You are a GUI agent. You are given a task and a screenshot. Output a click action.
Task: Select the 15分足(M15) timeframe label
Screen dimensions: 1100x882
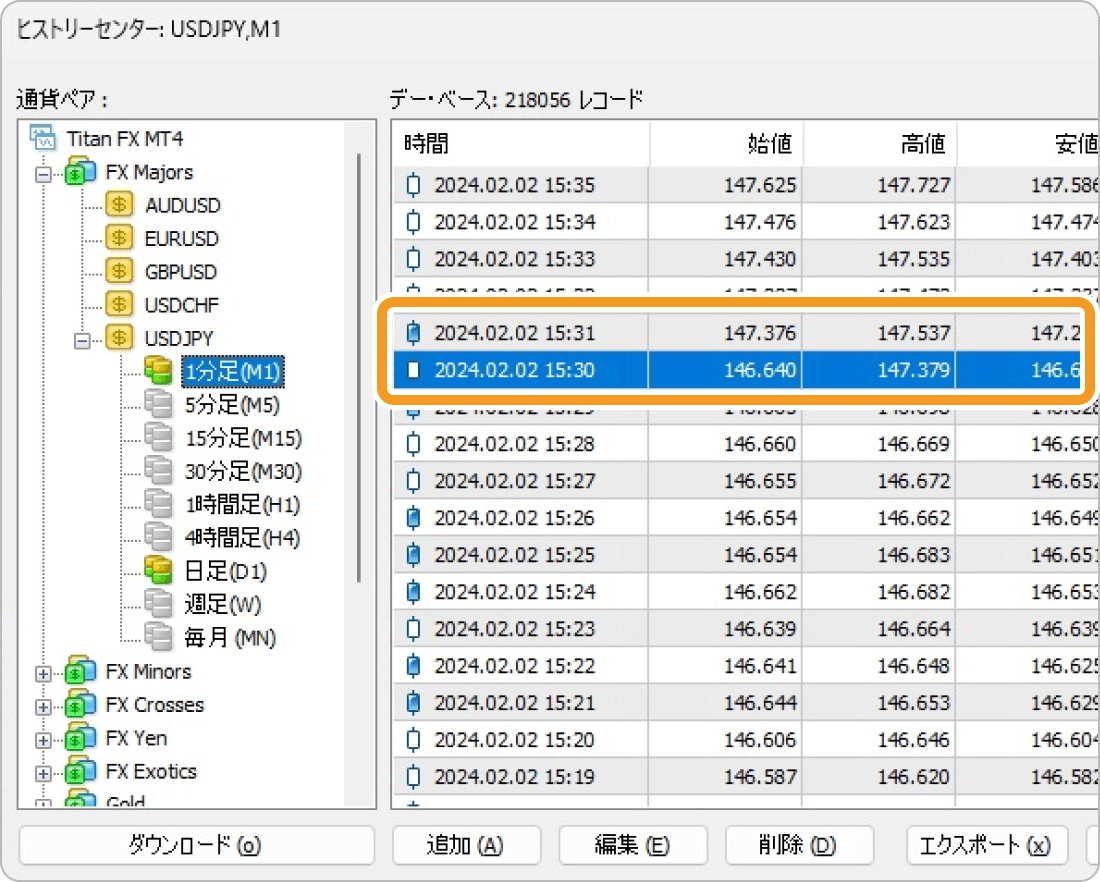pos(243,439)
